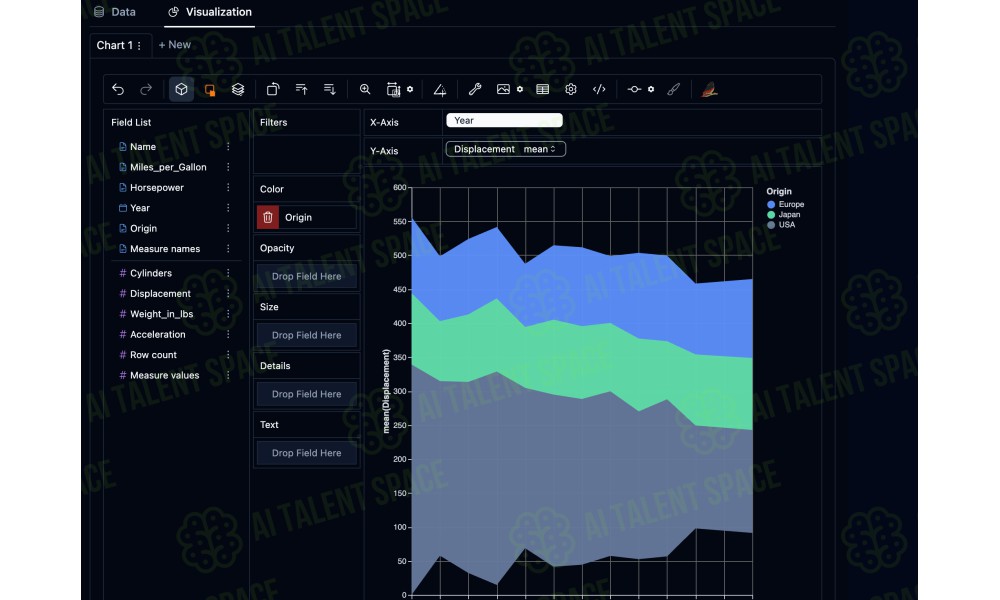Open options menu for Cylinders field
This screenshot has width=1000, height=600.
click(x=228, y=273)
